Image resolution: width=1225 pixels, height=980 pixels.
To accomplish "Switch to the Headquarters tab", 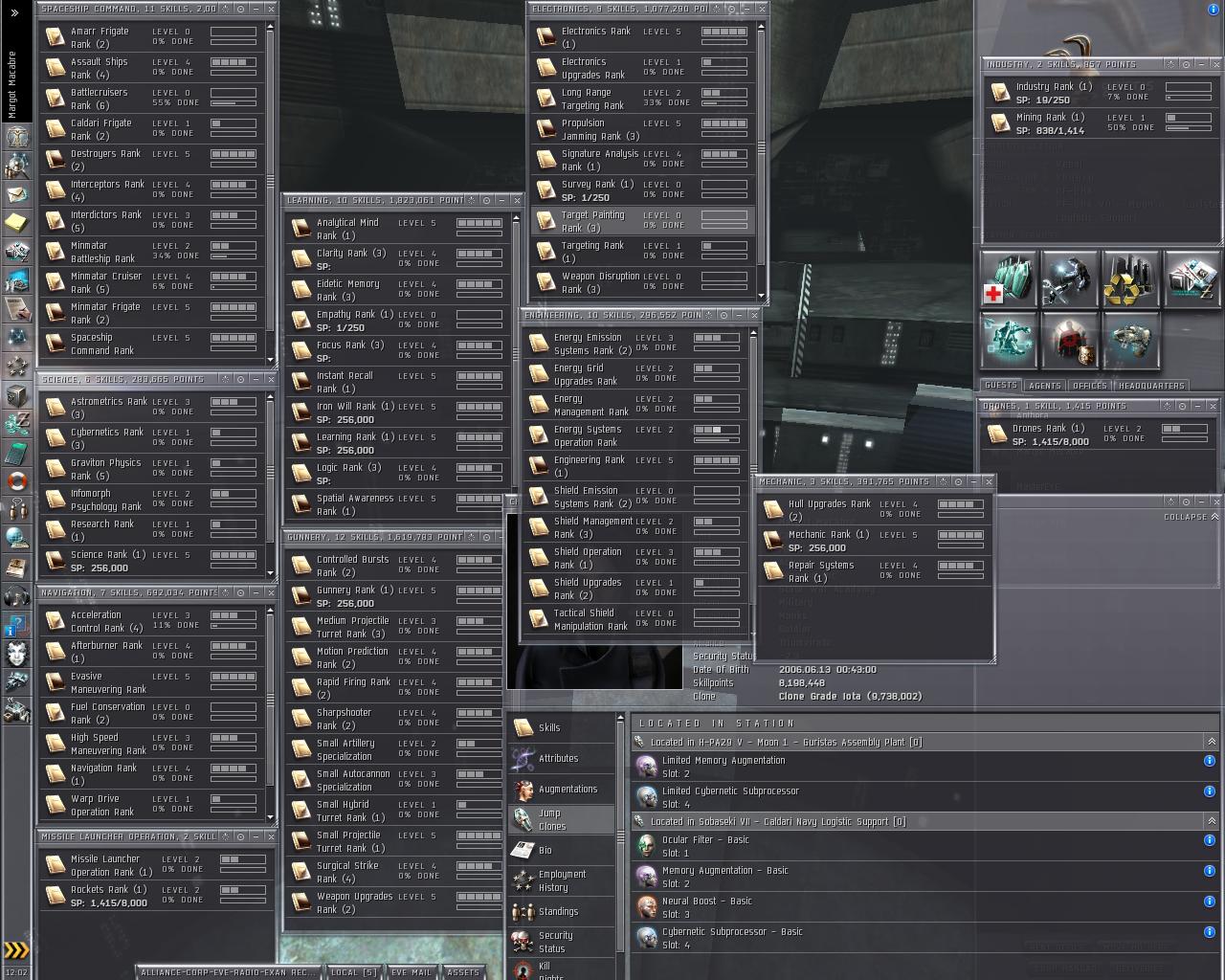I will [1151, 386].
